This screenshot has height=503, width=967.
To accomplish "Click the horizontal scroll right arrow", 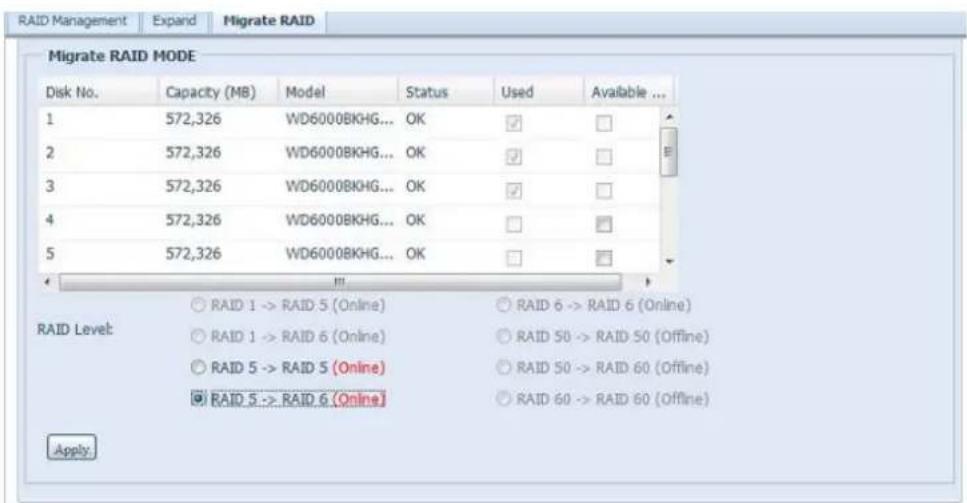I will tap(648, 282).
